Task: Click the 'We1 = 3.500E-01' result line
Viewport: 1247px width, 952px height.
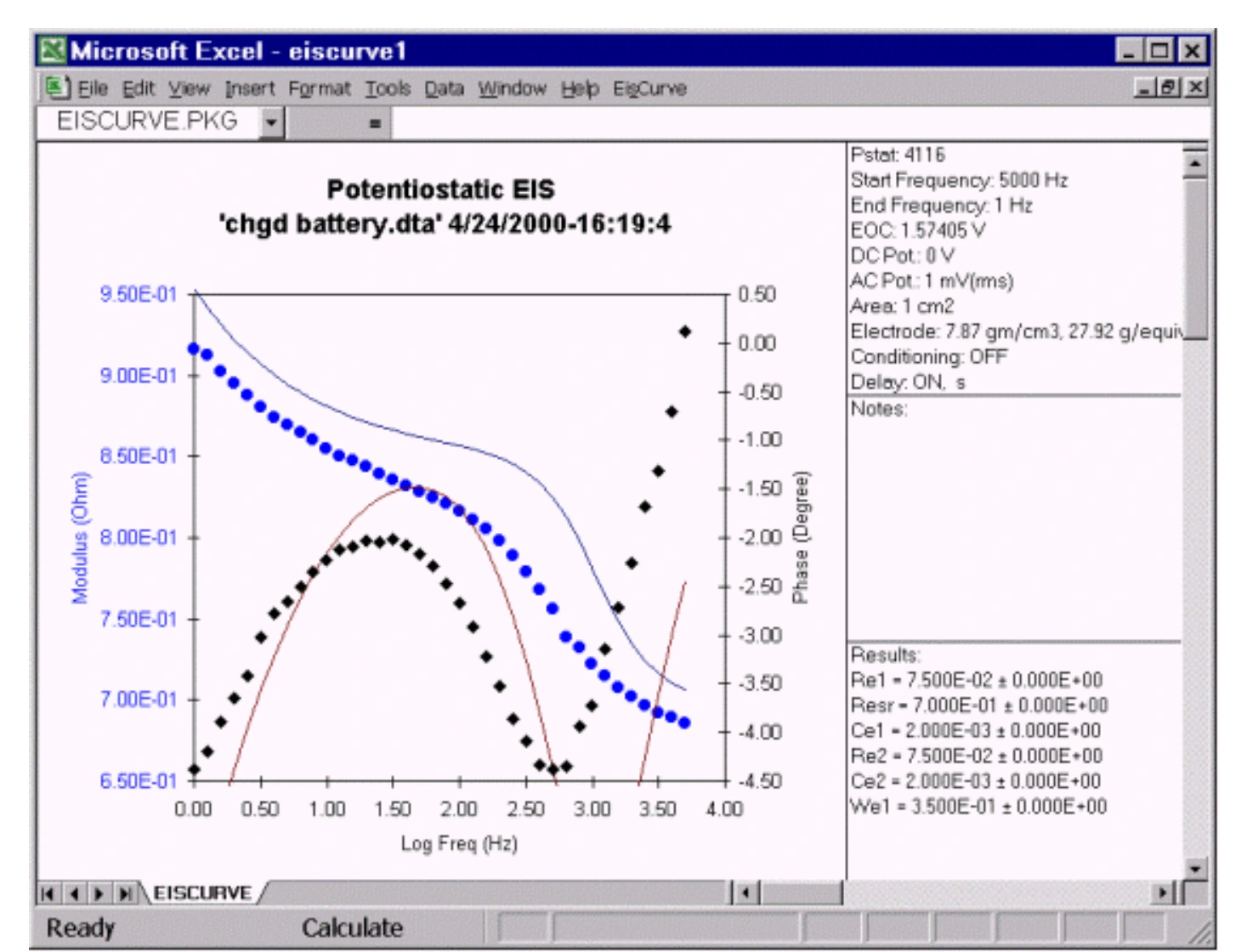Action: pyautogui.click(x=978, y=807)
